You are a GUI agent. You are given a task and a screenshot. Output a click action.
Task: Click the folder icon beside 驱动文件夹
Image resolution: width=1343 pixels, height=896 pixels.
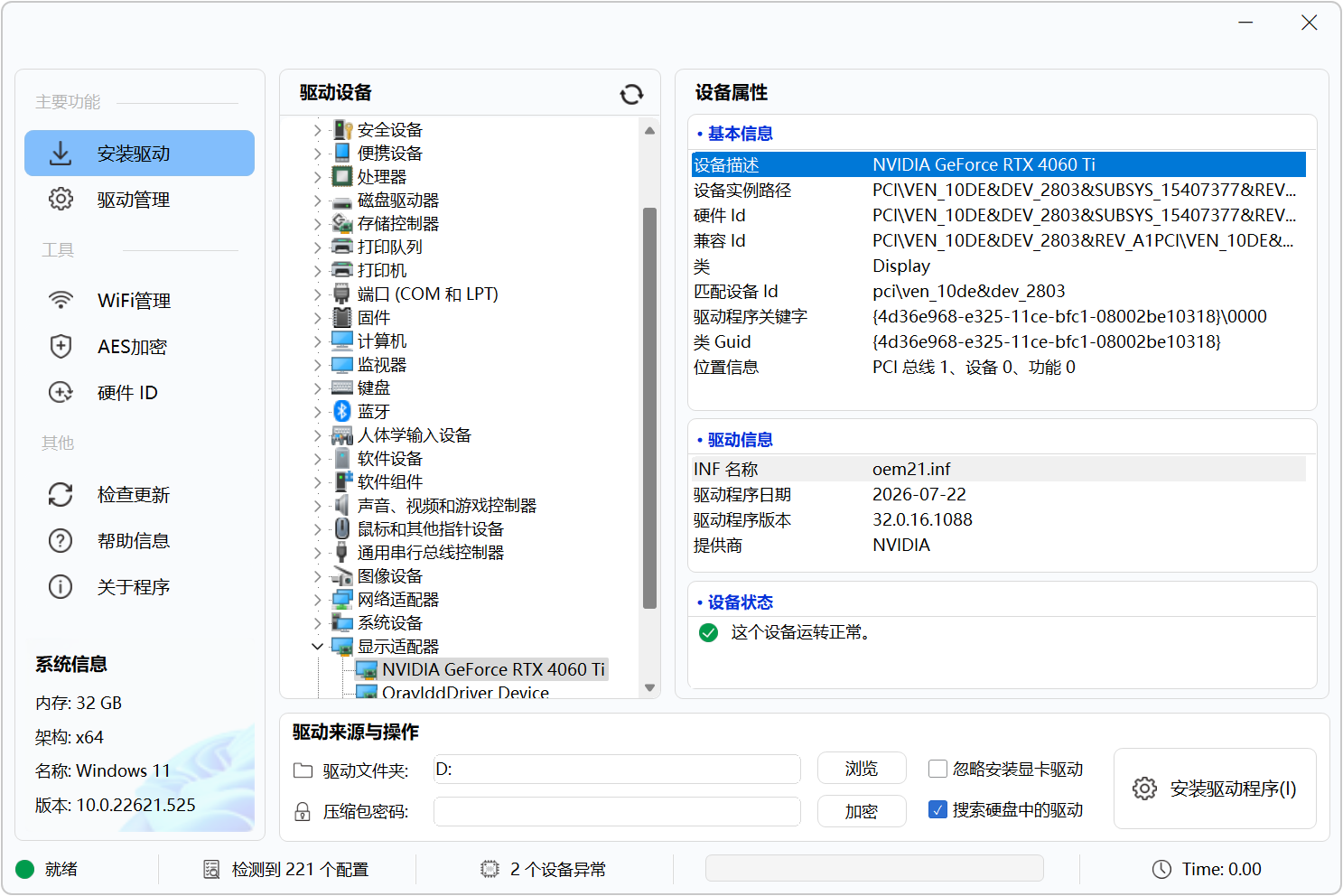303,770
